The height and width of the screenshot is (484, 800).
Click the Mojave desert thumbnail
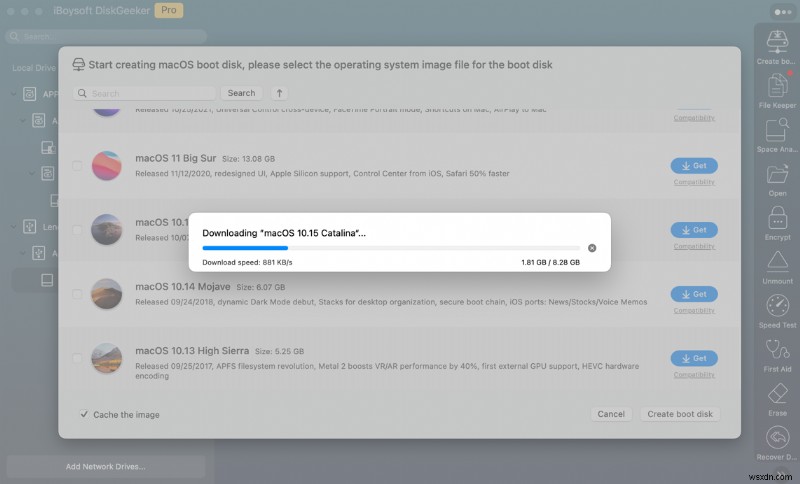107,294
